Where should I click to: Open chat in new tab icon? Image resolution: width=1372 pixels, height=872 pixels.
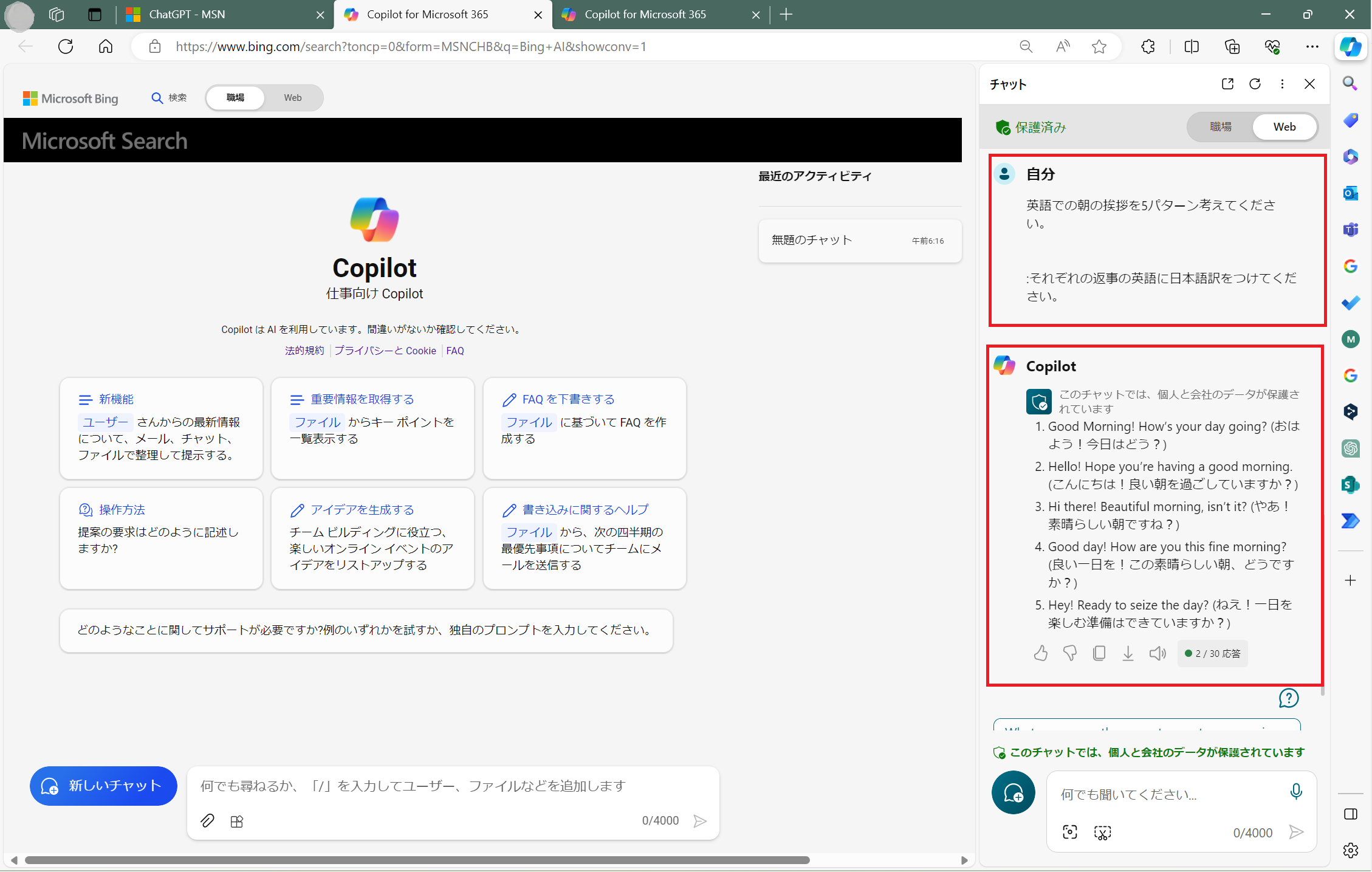point(1227,84)
